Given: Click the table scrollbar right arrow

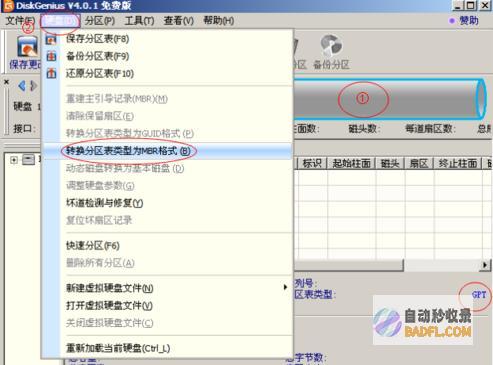Looking at the screenshot, I should pos(485,265).
